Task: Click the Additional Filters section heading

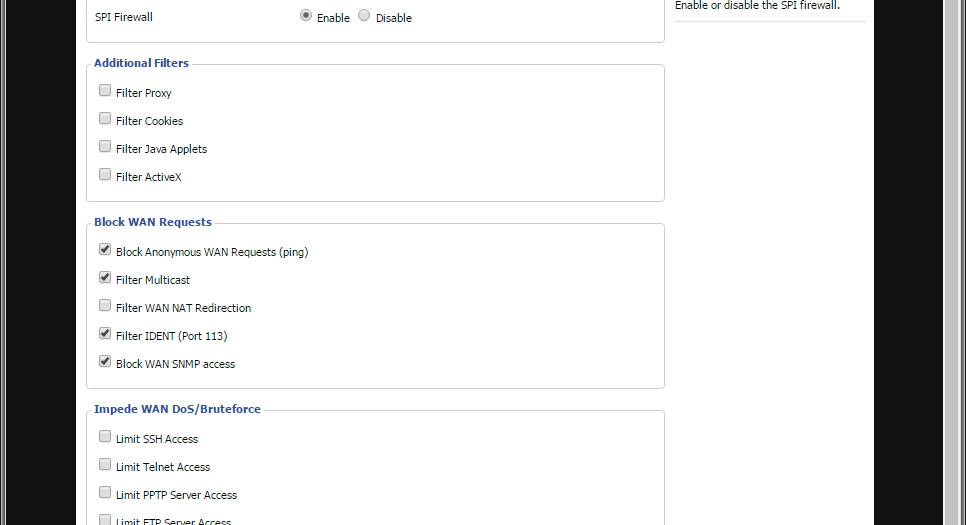Action: [141, 63]
